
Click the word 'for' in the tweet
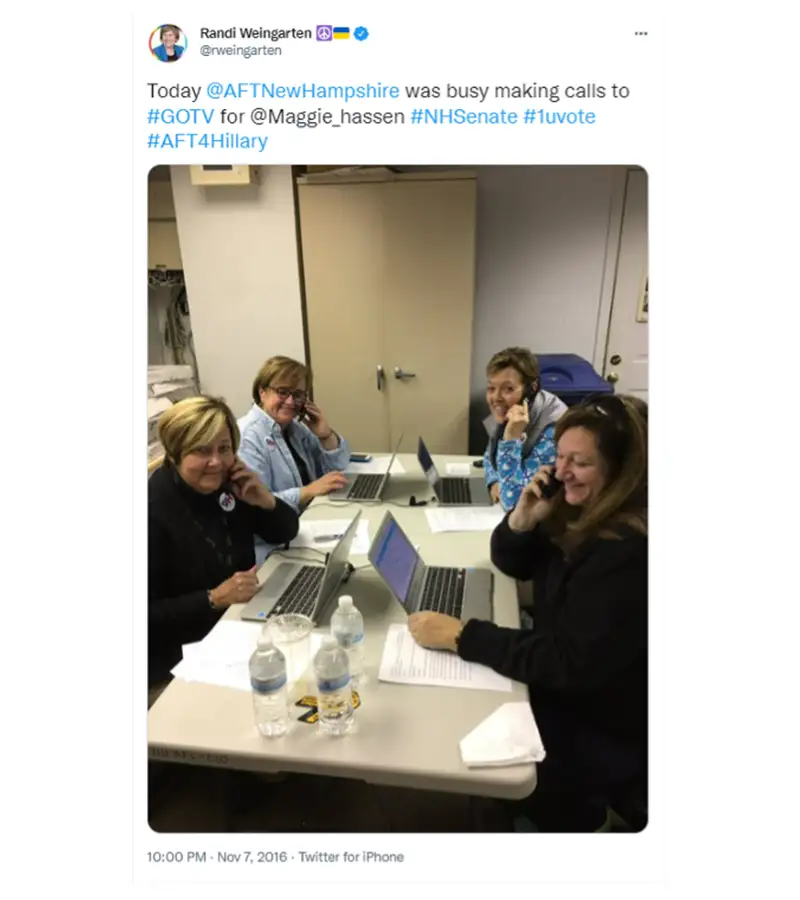click(x=232, y=117)
